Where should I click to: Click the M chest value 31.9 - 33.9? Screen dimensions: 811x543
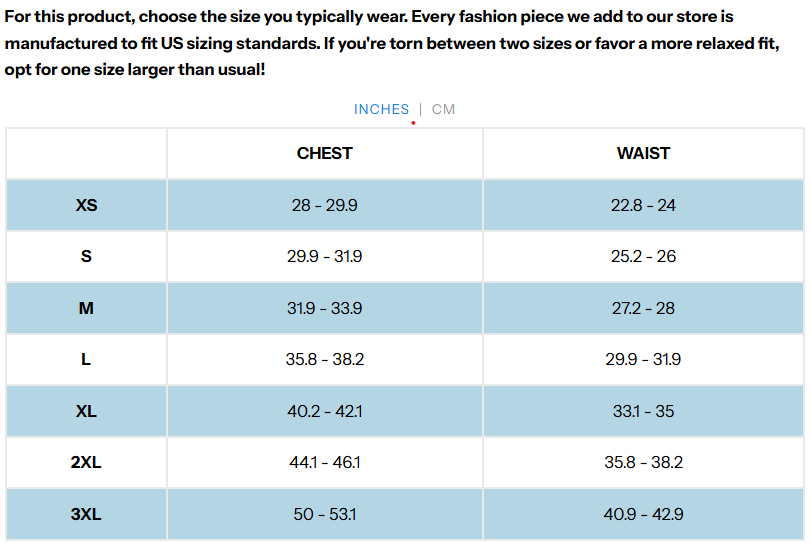325,308
